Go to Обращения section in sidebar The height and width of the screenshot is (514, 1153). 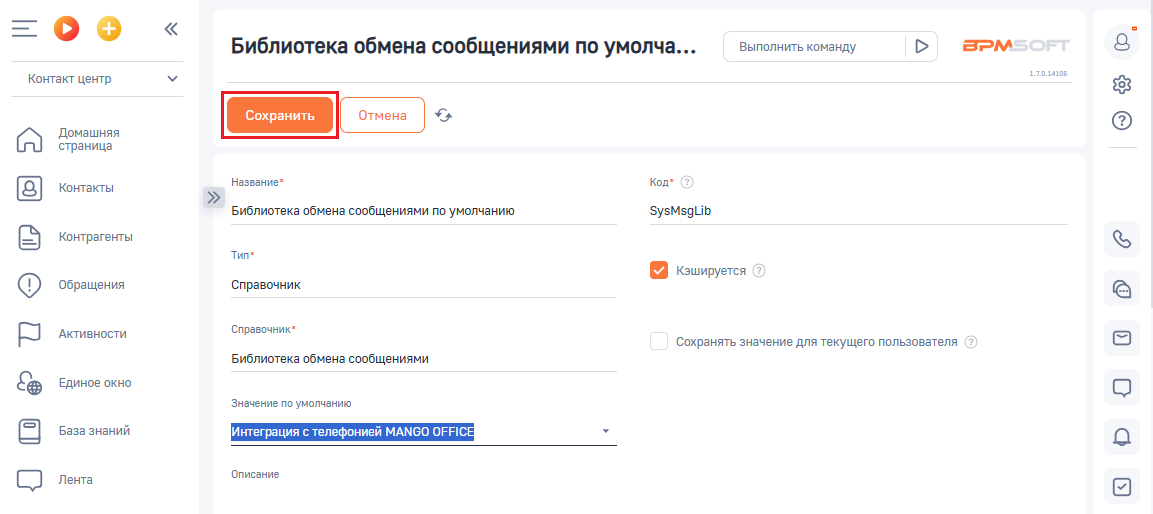tap(91, 285)
